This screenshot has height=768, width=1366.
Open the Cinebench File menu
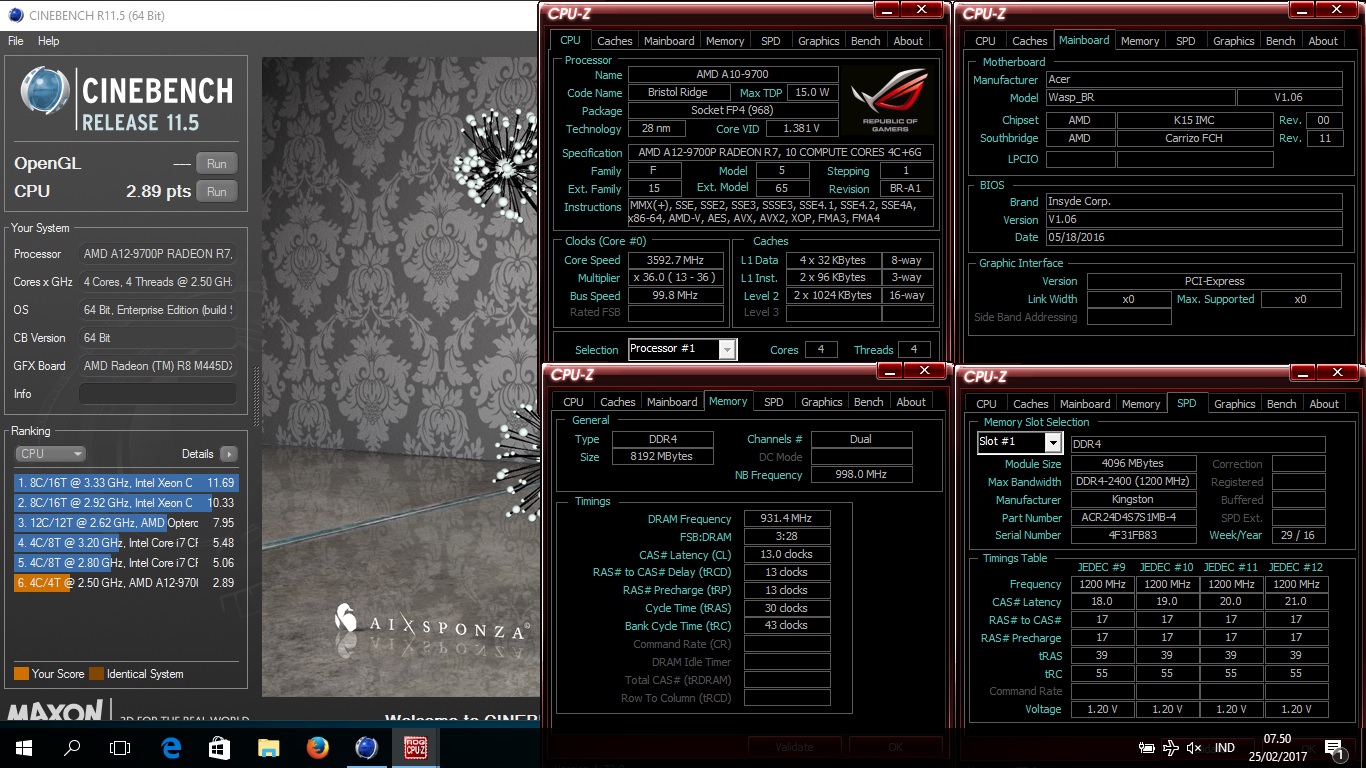pyautogui.click(x=16, y=41)
